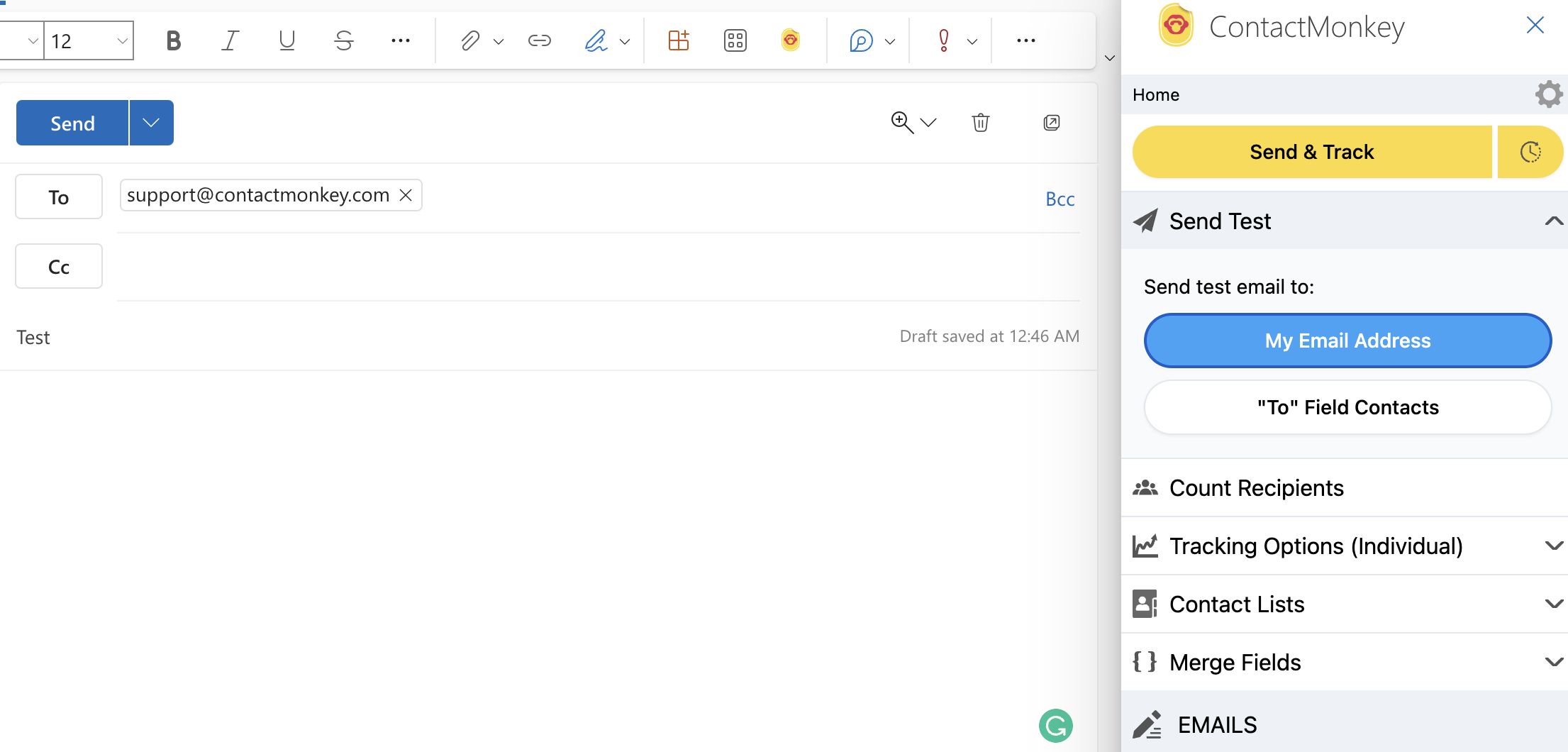This screenshot has width=1568, height=752.
Task: Click the attach file paperclip icon
Action: click(469, 40)
